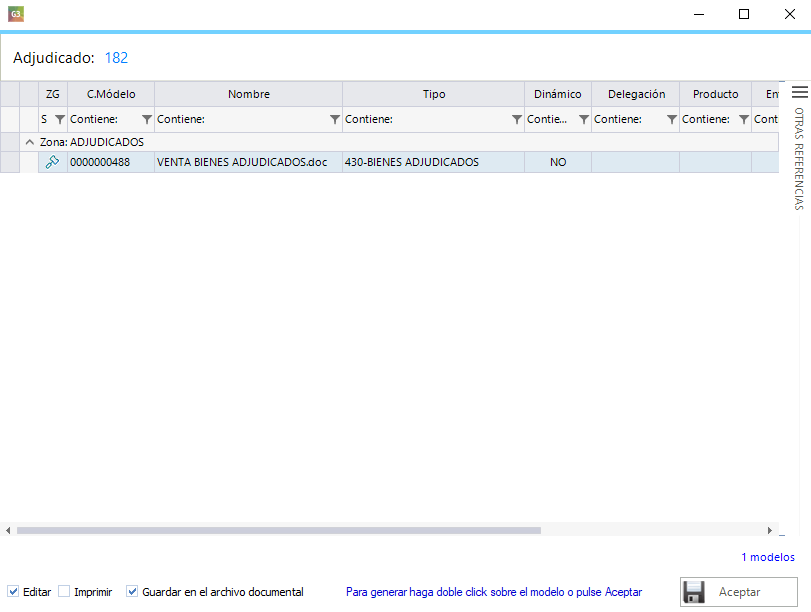This screenshot has height=612, width=811.
Task: Sort by the Dinámico column header
Action: tap(558, 94)
